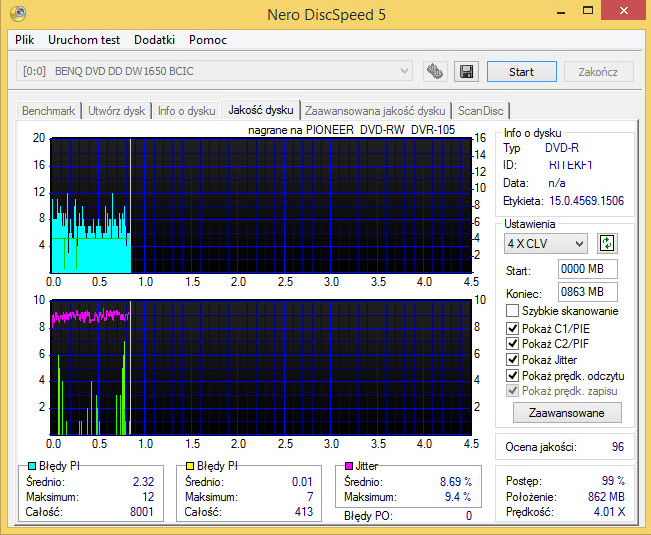
Task: Toggle the Pokaż C1/PIE checkbox
Action: click(x=512, y=328)
